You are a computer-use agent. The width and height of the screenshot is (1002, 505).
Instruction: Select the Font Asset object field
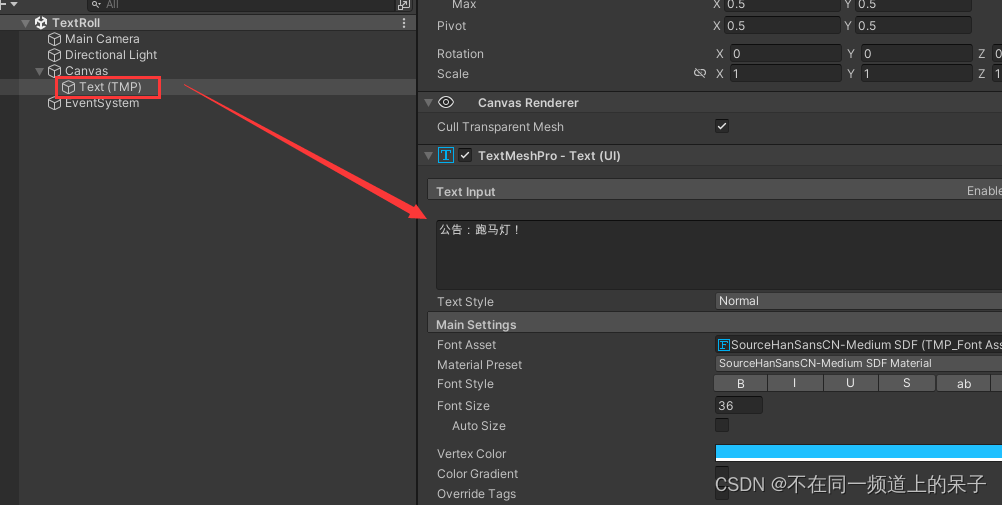[x=858, y=345]
